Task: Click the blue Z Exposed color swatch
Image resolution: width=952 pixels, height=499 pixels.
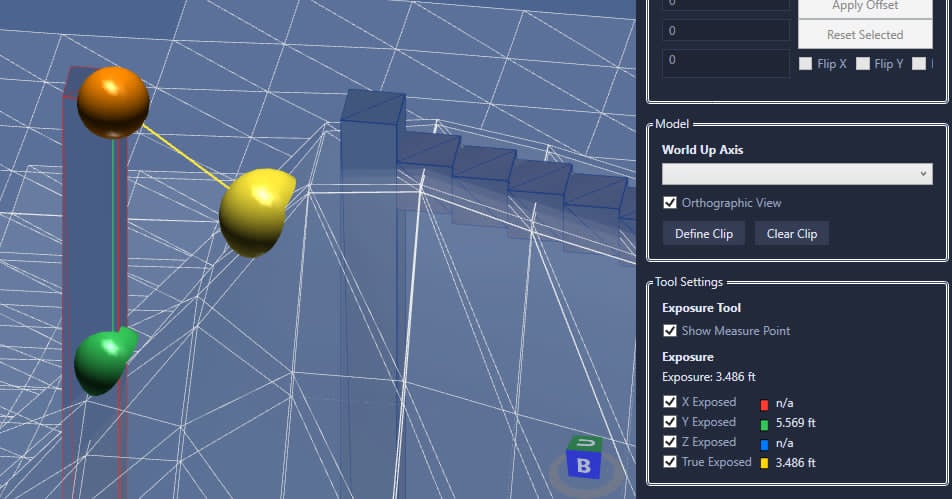Action: click(x=764, y=444)
